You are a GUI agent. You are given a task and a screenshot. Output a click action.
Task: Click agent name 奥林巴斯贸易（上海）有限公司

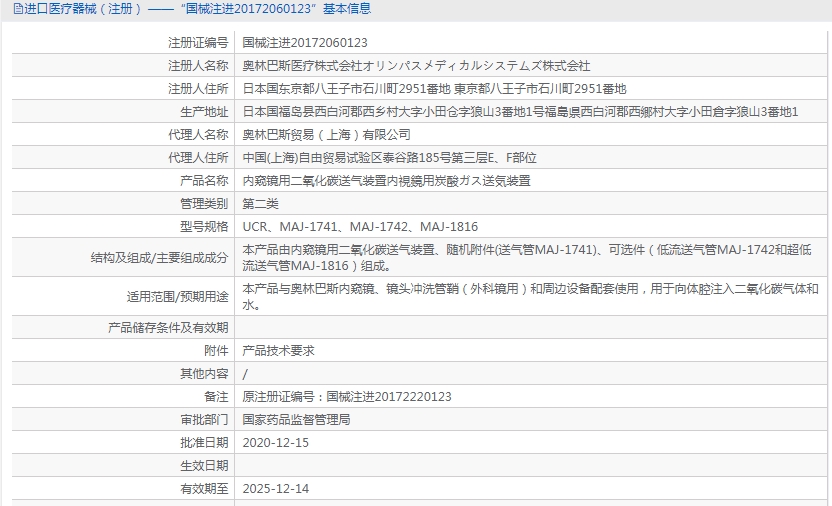(x=326, y=135)
